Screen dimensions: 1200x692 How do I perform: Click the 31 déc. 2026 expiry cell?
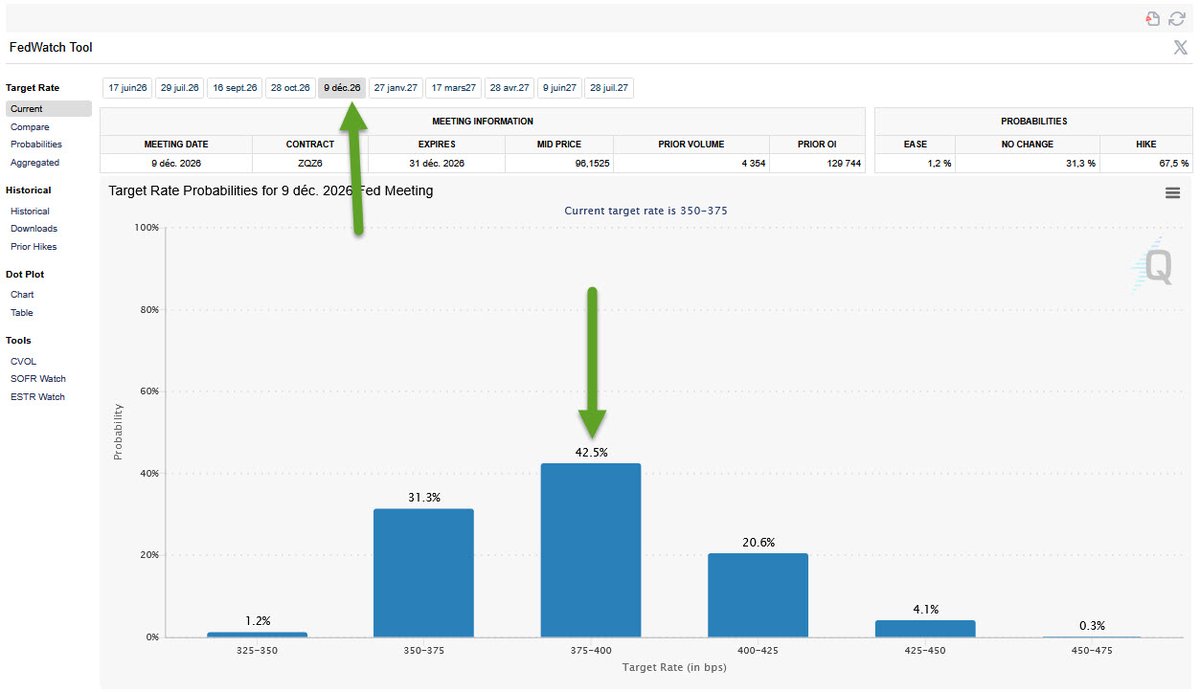437,162
